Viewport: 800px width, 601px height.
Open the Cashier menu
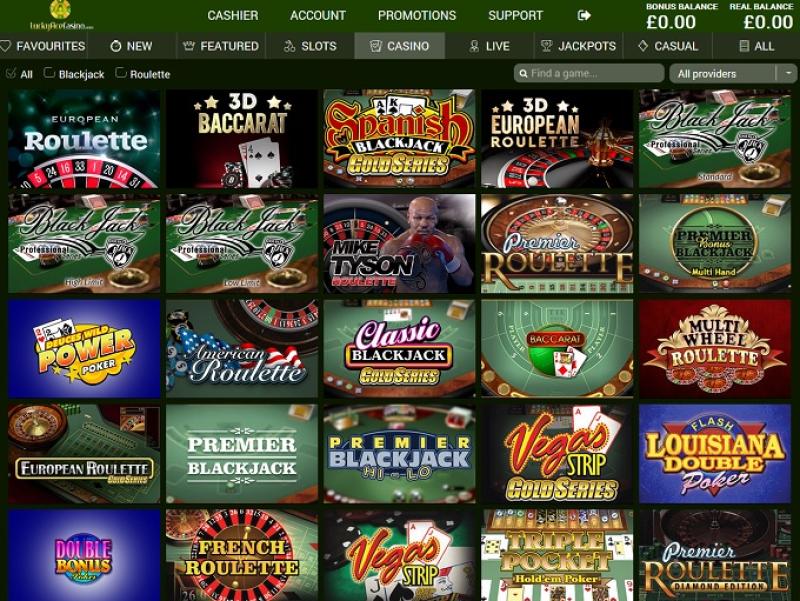pyautogui.click(x=233, y=16)
